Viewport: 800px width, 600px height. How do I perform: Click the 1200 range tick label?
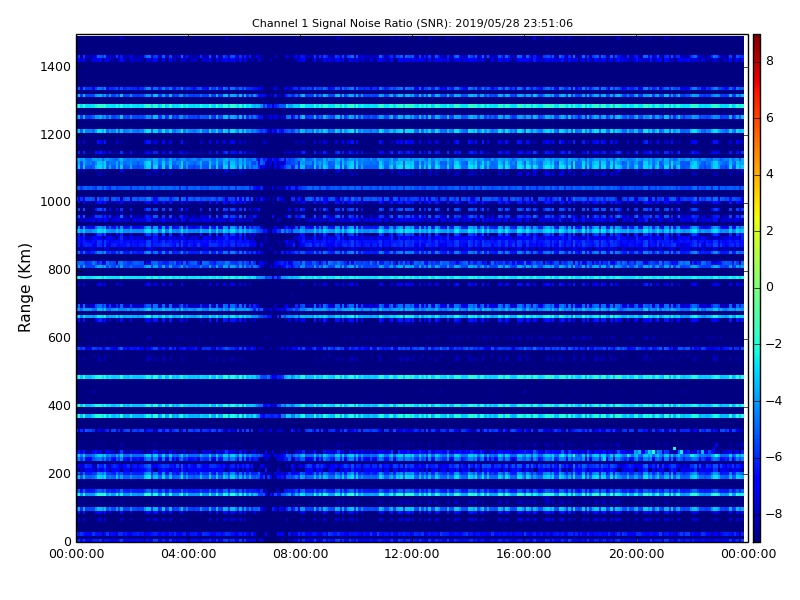[x=56, y=135]
